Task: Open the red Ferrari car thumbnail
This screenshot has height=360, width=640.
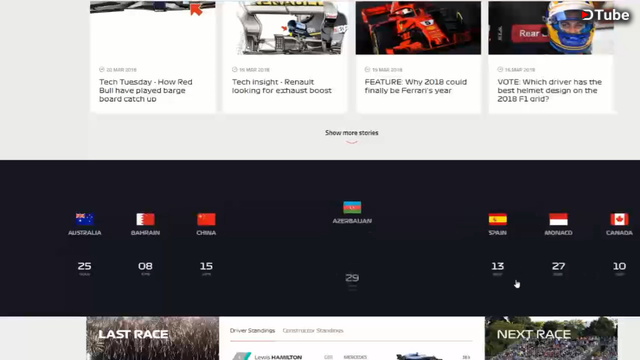Action: (418, 28)
